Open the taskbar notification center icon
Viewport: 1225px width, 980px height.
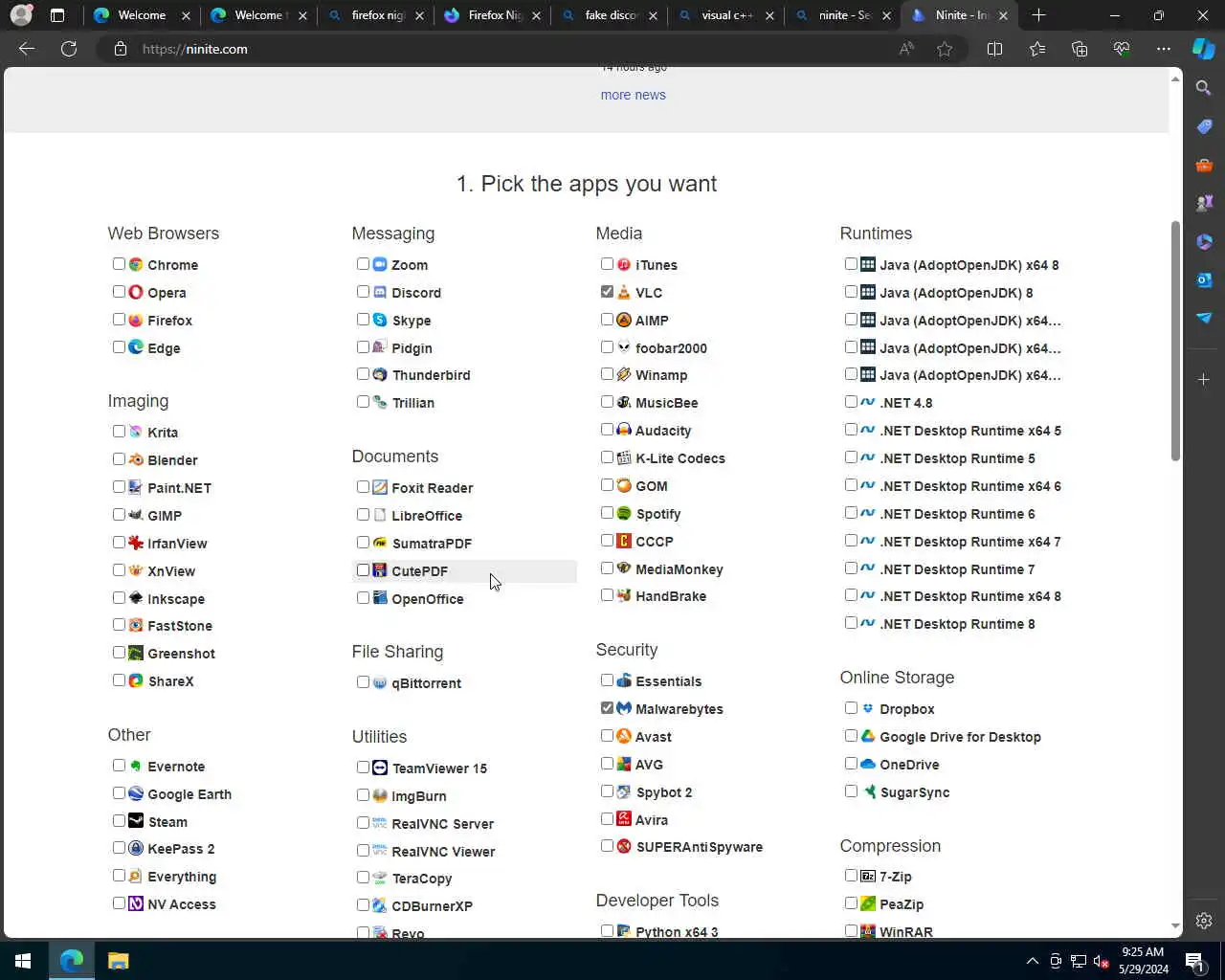click(1194, 961)
